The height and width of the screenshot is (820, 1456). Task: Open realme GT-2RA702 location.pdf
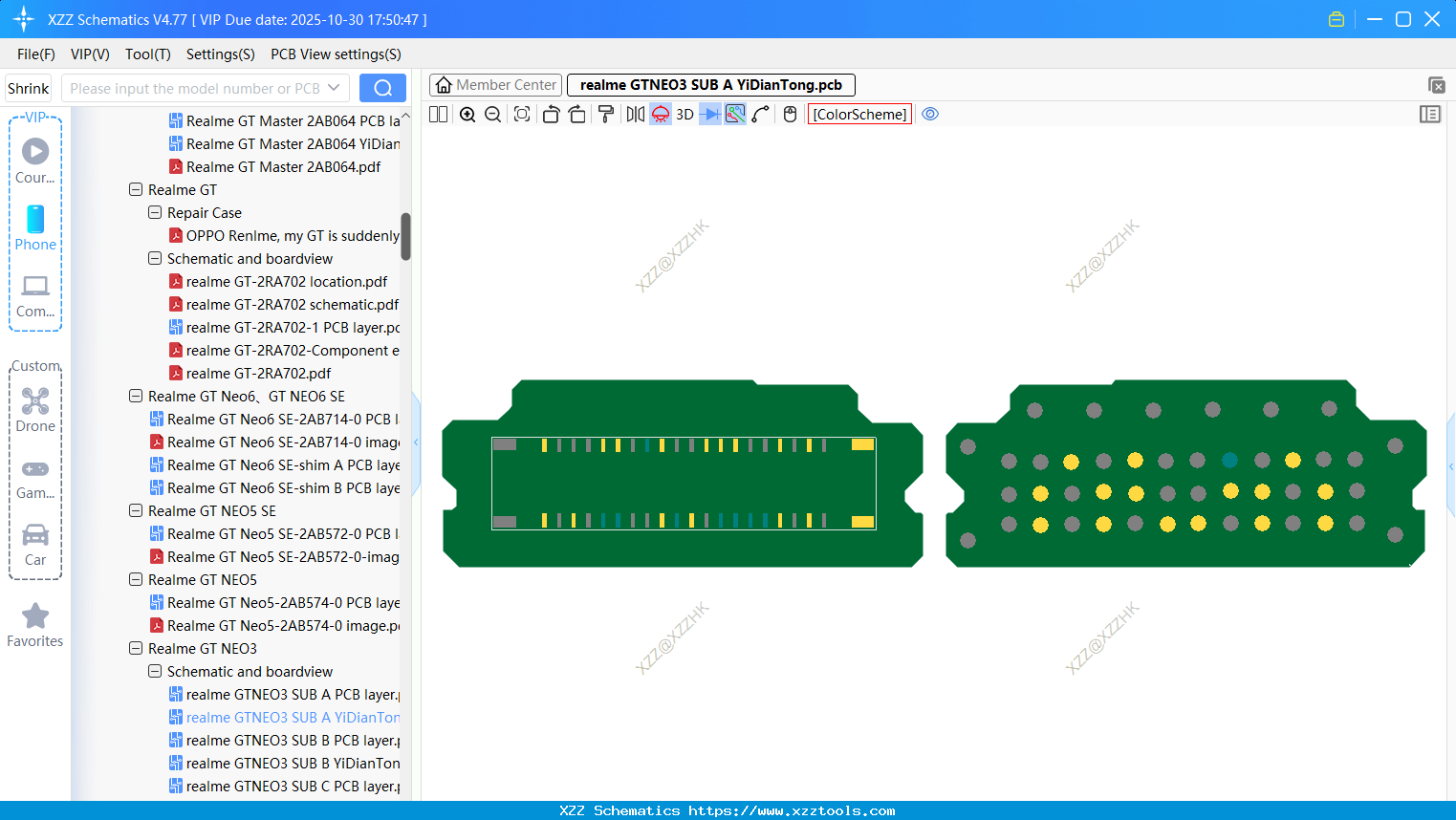pyautogui.click(x=287, y=282)
